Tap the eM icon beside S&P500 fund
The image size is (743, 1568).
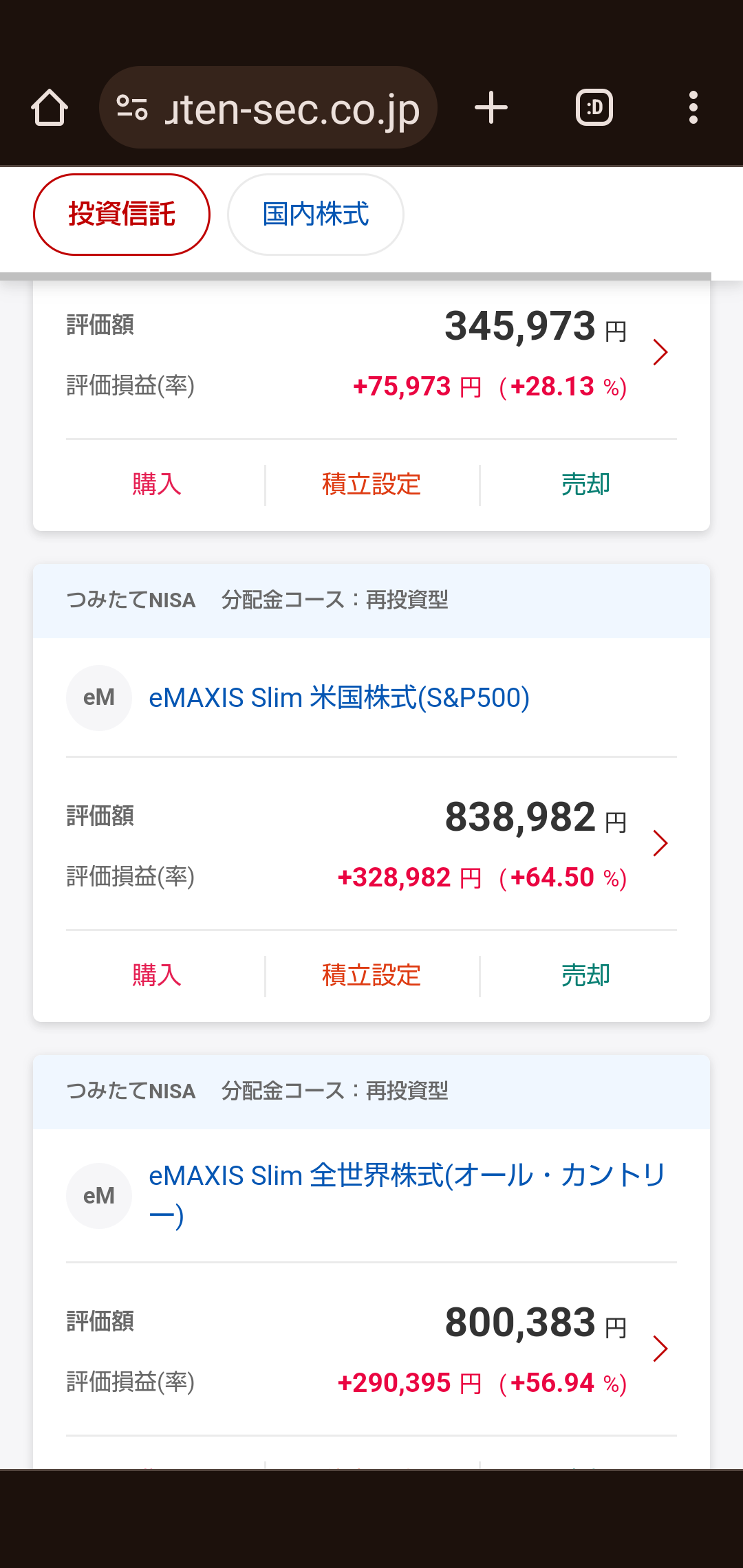99,698
